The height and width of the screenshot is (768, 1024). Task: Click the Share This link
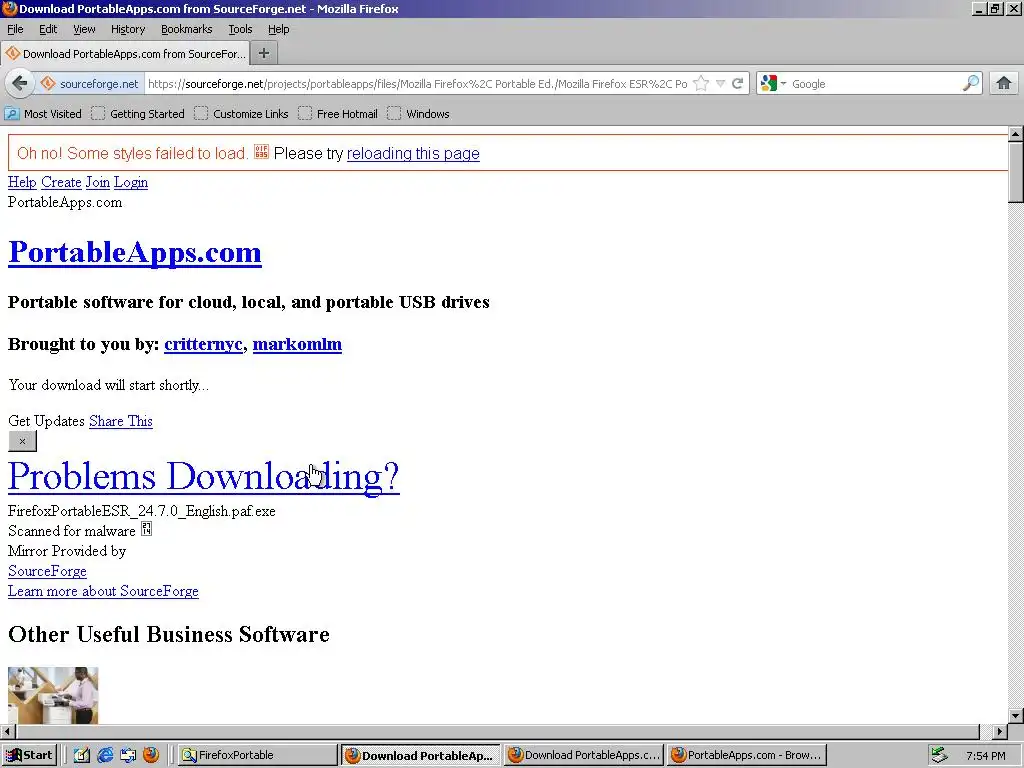coord(121,421)
